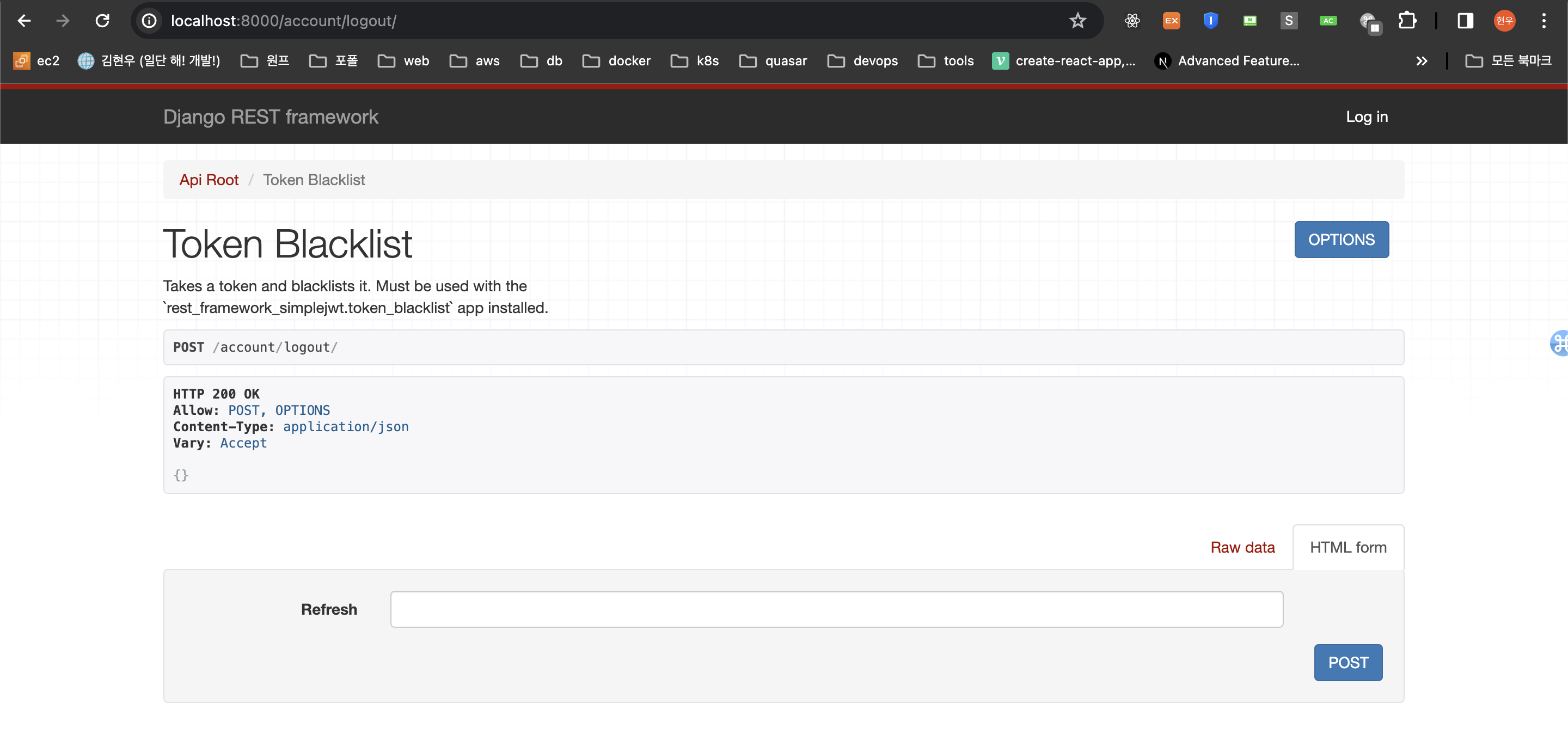Focus the Refresh token input field
Image resolution: width=1568 pixels, height=747 pixels.
(836, 609)
